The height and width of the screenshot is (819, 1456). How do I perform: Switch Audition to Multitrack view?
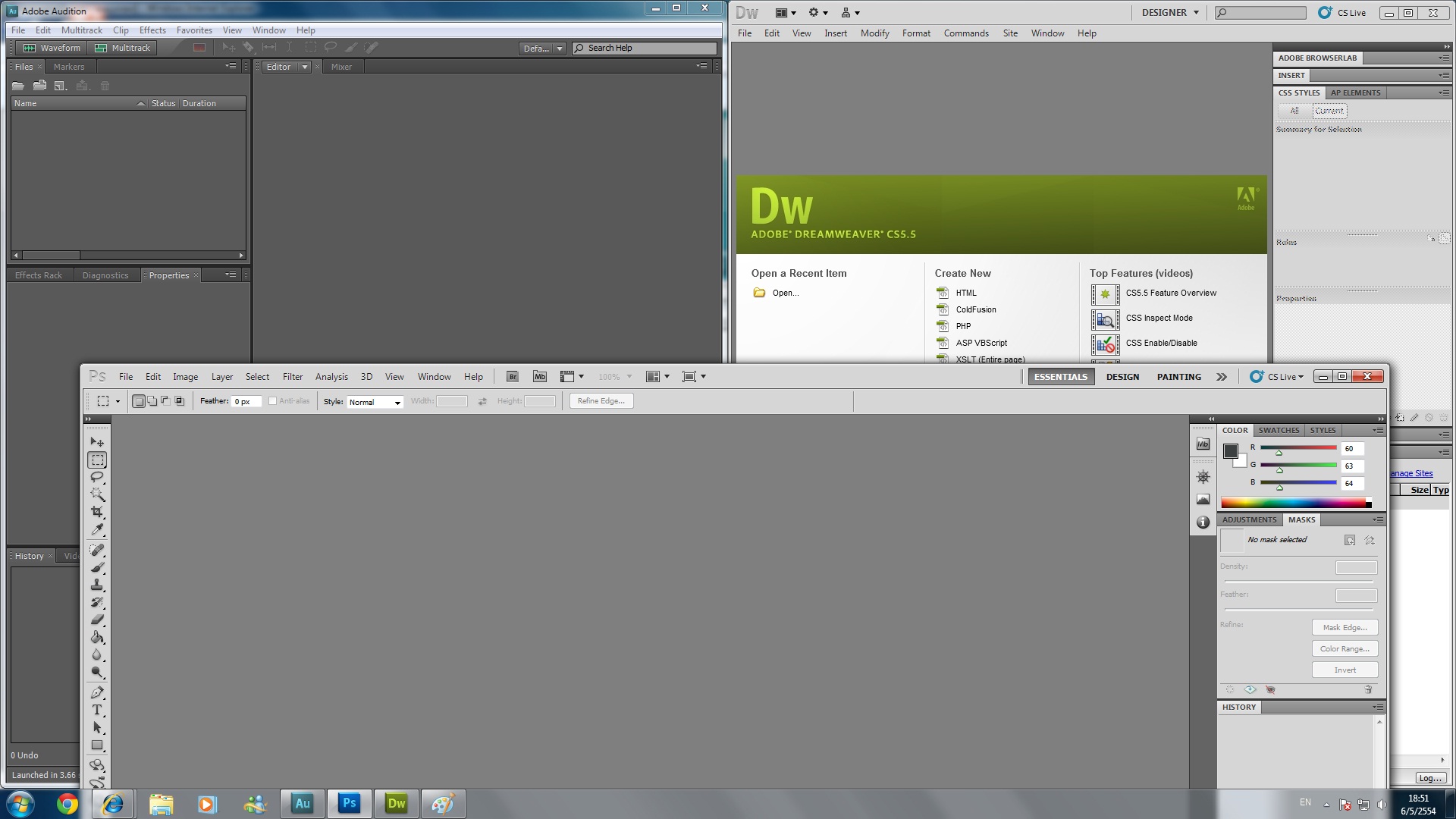click(x=123, y=48)
